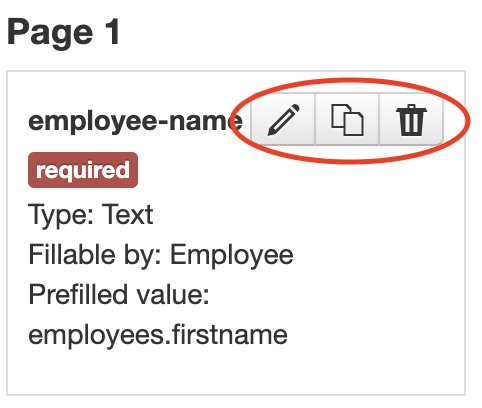Click the trash can button
The height and width of the screenshot is (408, 482).
coord(411,119)
